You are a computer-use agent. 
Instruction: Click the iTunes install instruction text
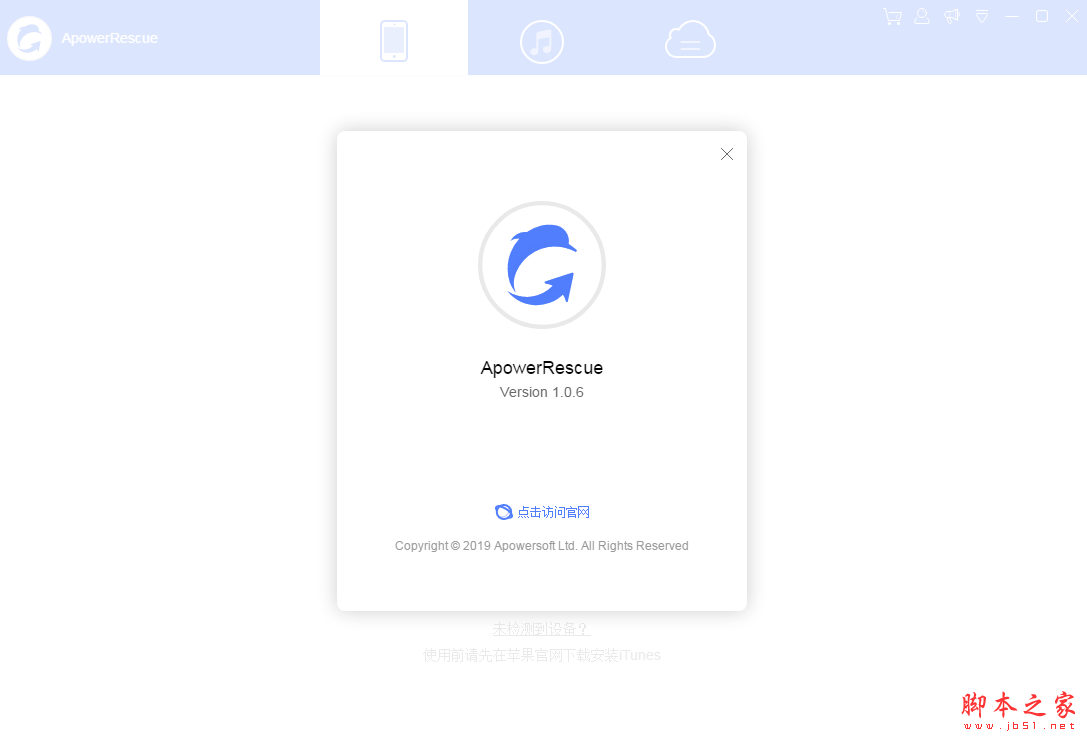point(541,655)
